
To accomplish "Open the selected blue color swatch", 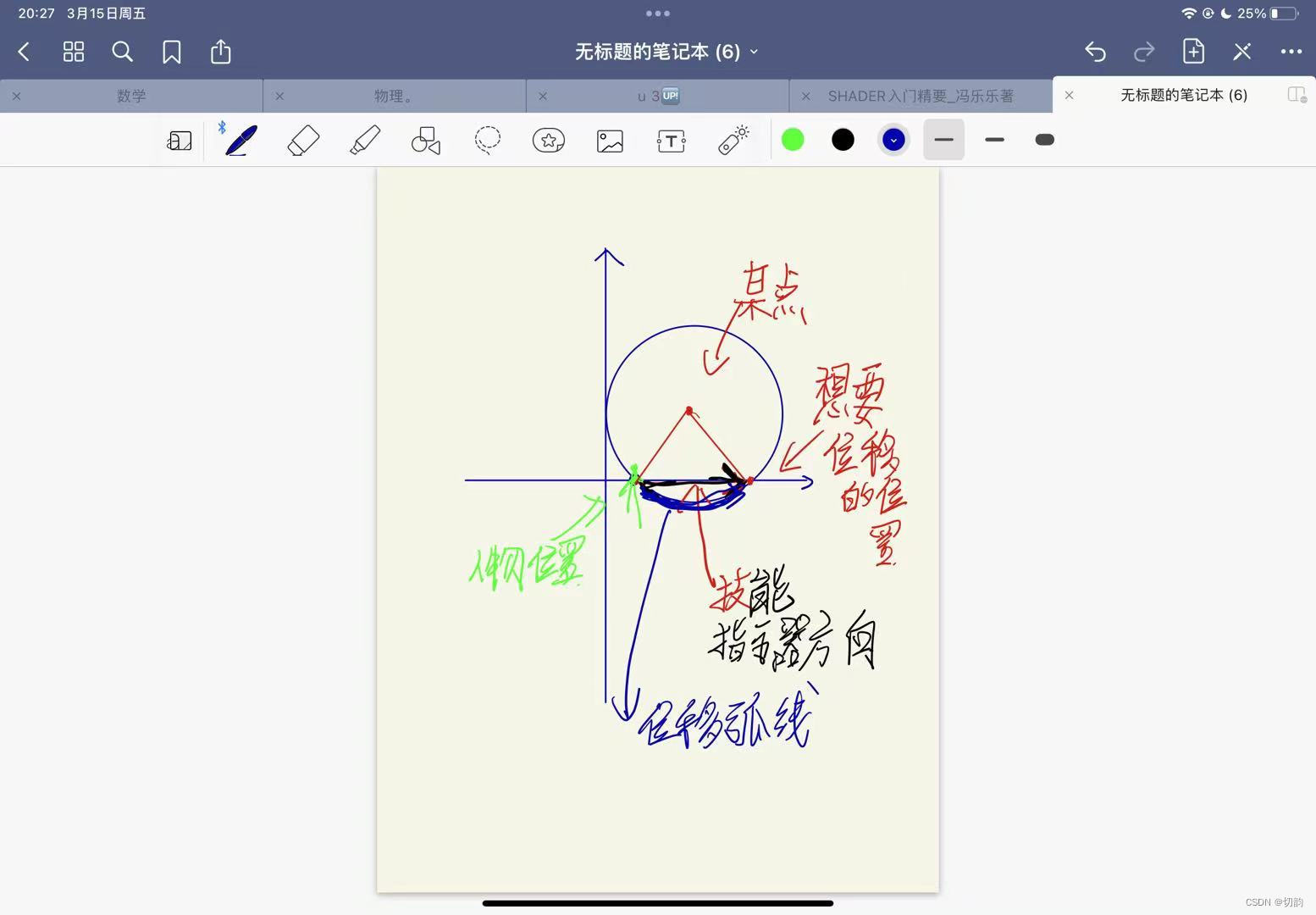I will pyautogui.click(x=893, y=140).
